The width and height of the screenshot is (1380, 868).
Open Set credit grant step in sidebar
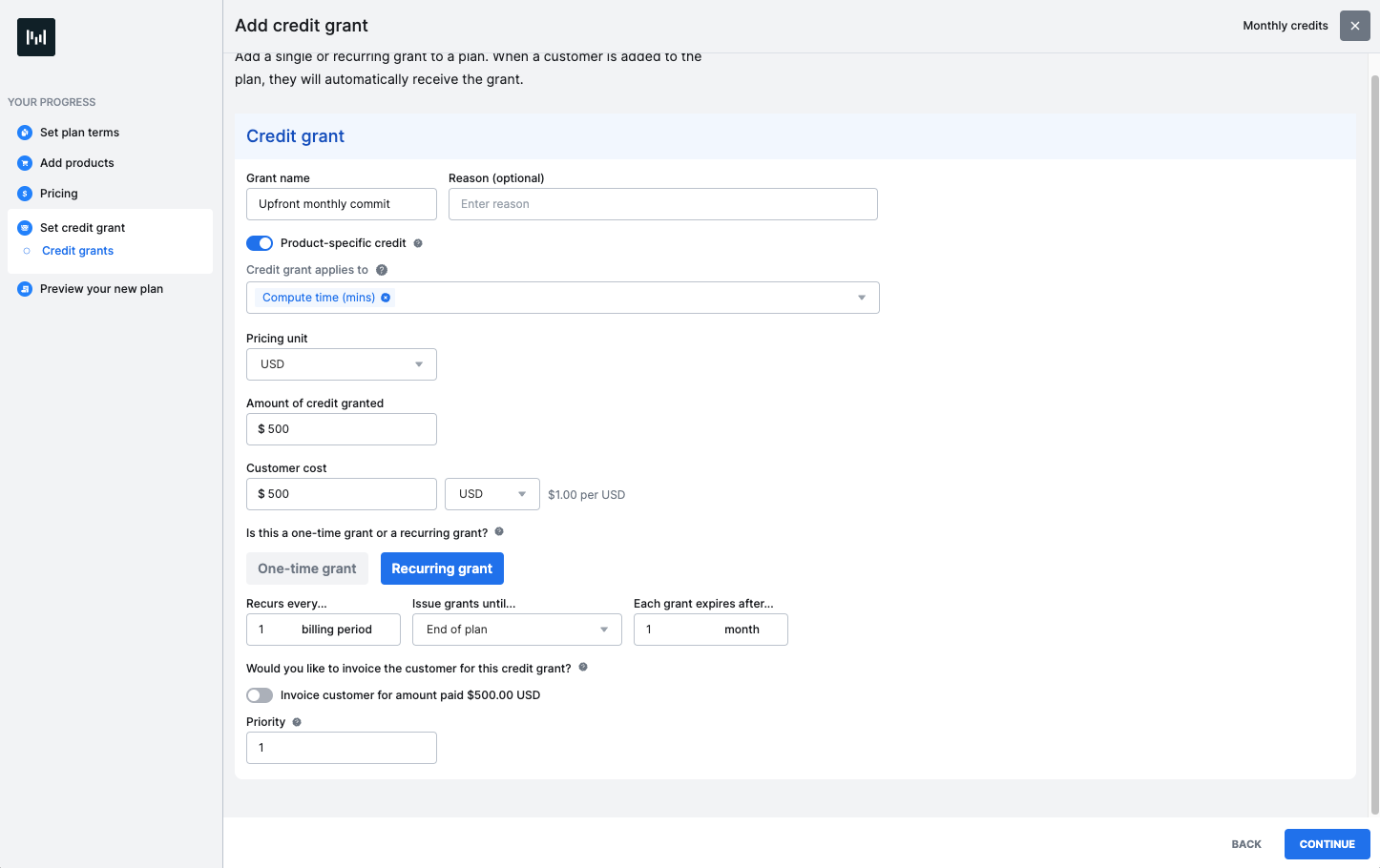coord(82,228)
